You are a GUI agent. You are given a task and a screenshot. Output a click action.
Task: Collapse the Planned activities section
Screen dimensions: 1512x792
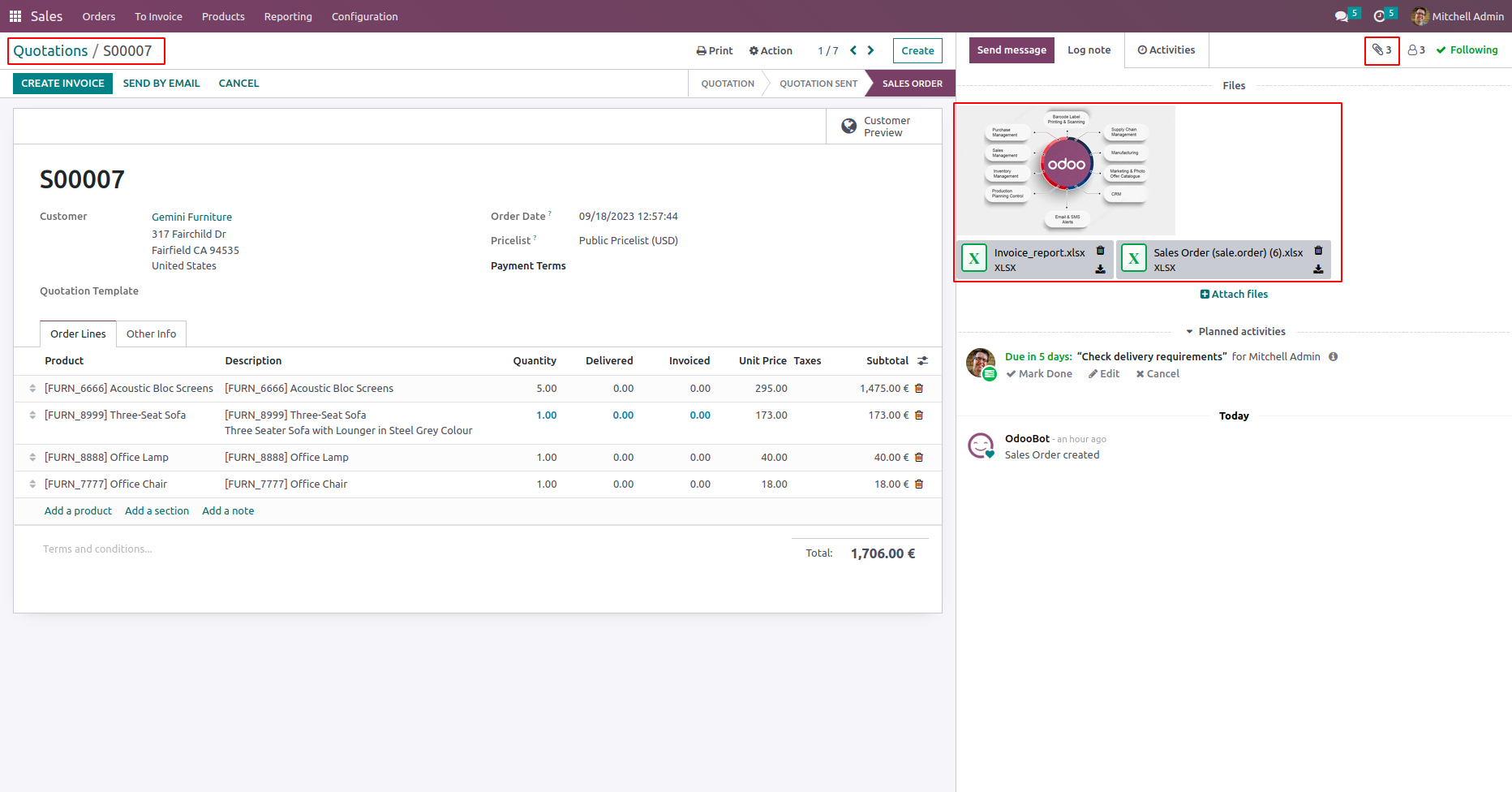pos(1235,332)
